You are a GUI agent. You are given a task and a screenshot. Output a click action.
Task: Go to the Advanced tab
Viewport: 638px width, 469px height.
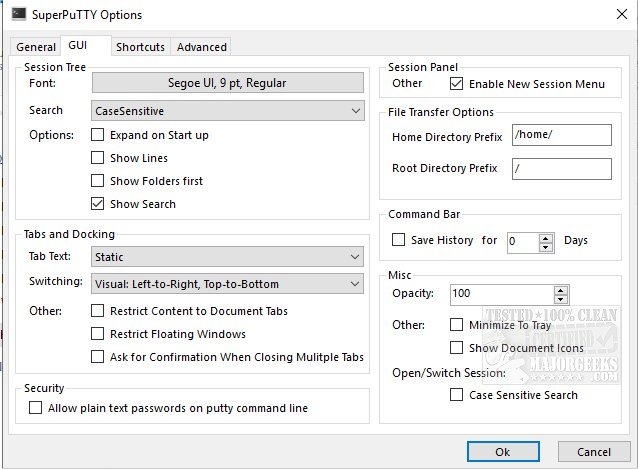tap(202, 47)
